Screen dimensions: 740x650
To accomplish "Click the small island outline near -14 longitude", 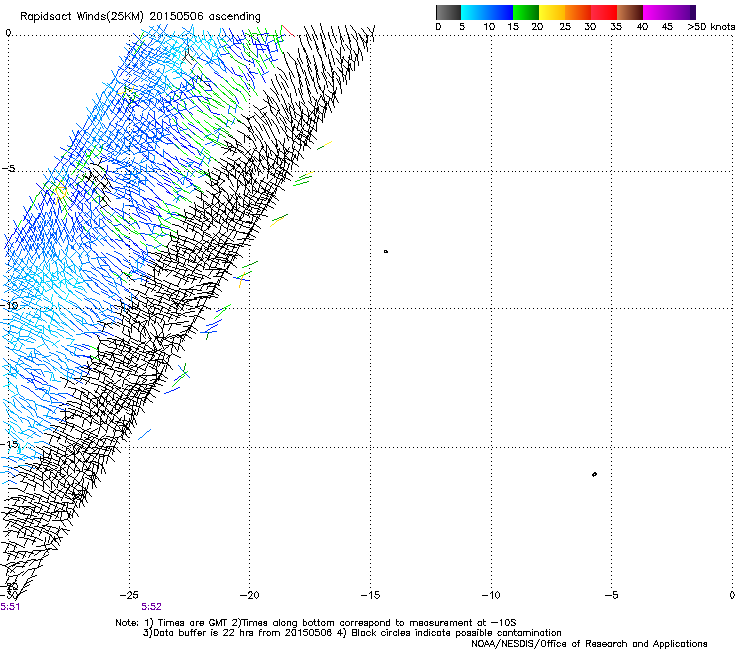I will 386,252.
